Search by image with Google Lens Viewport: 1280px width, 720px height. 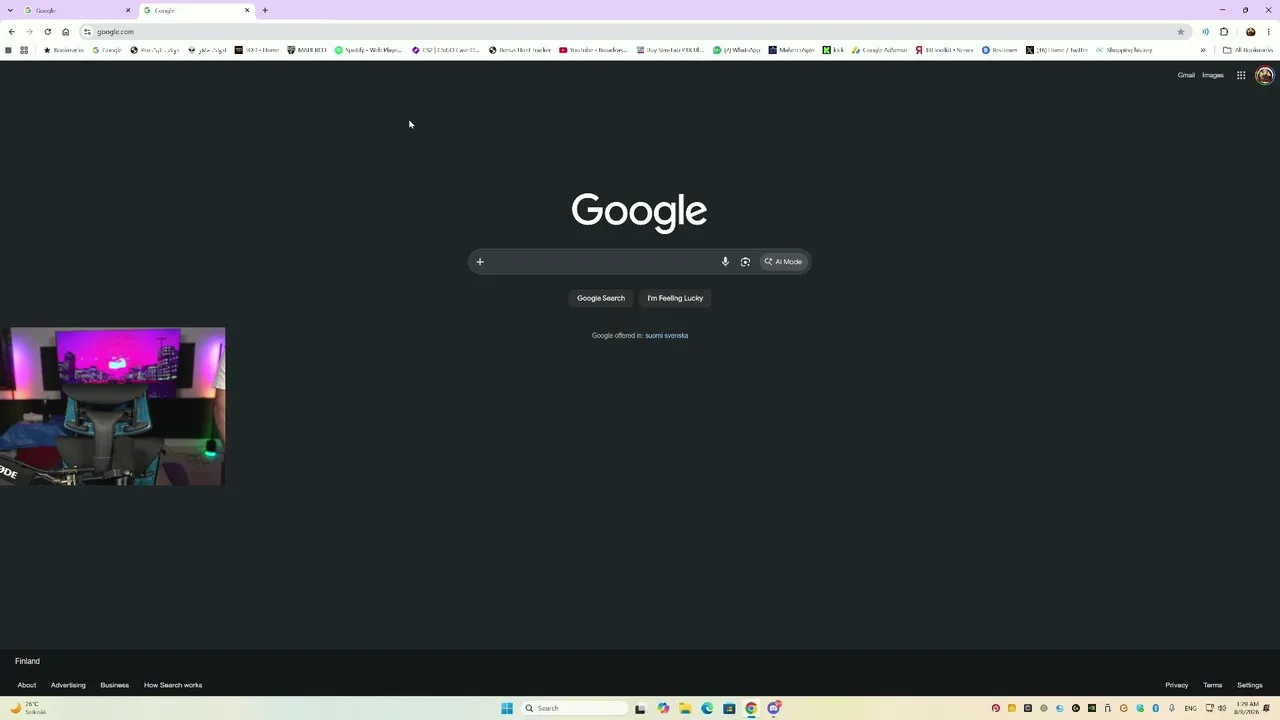tap(745, 262)
